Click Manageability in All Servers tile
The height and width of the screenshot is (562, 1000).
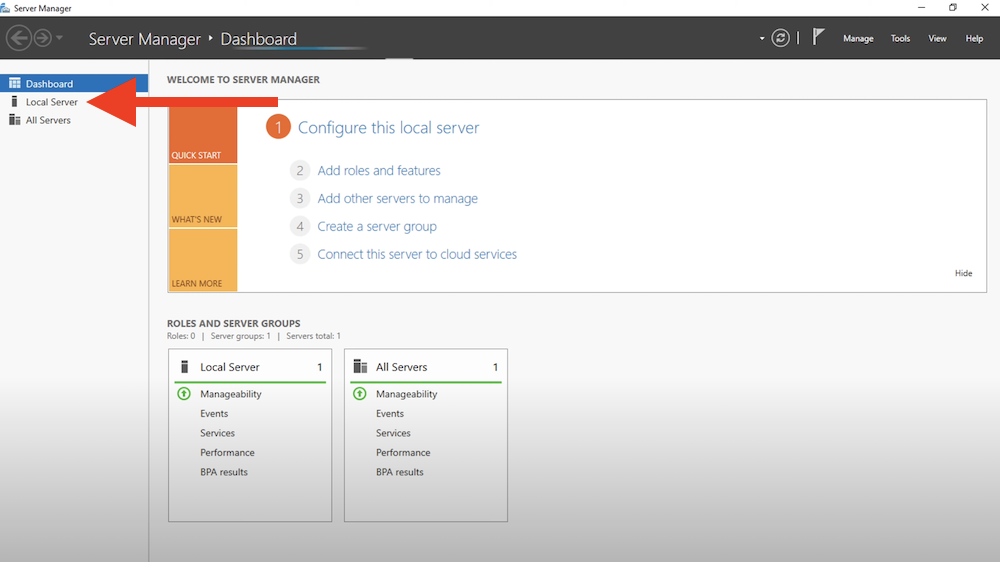(x=406, y=394)
